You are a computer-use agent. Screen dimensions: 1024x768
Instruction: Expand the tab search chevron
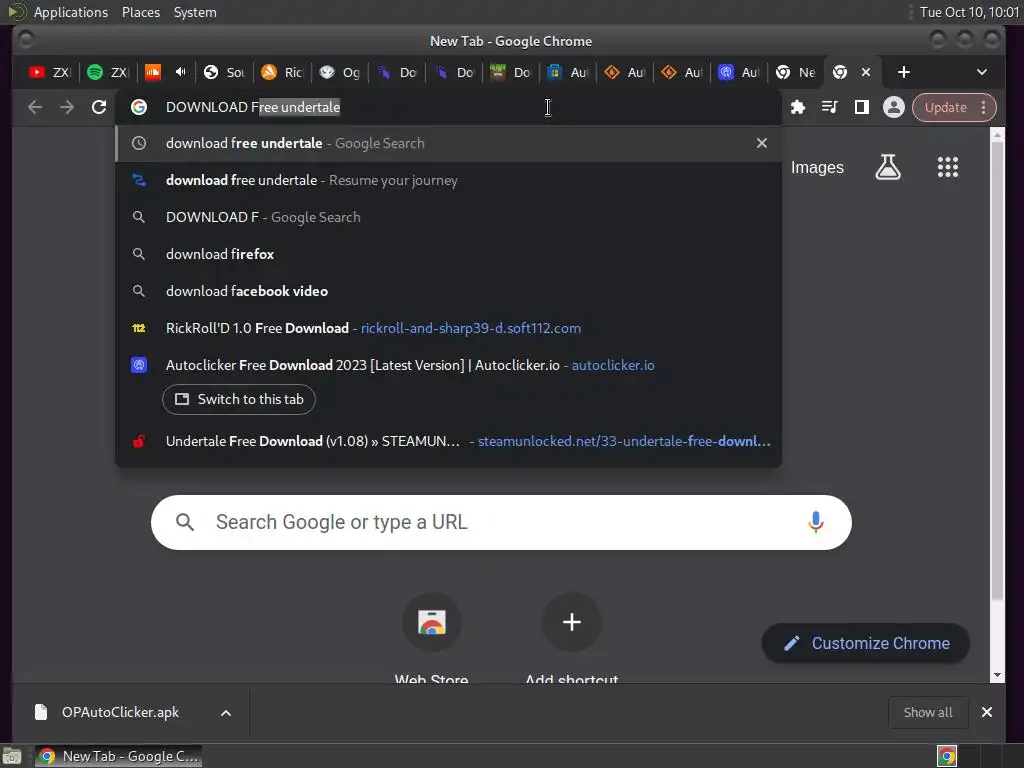coord(982,72)
